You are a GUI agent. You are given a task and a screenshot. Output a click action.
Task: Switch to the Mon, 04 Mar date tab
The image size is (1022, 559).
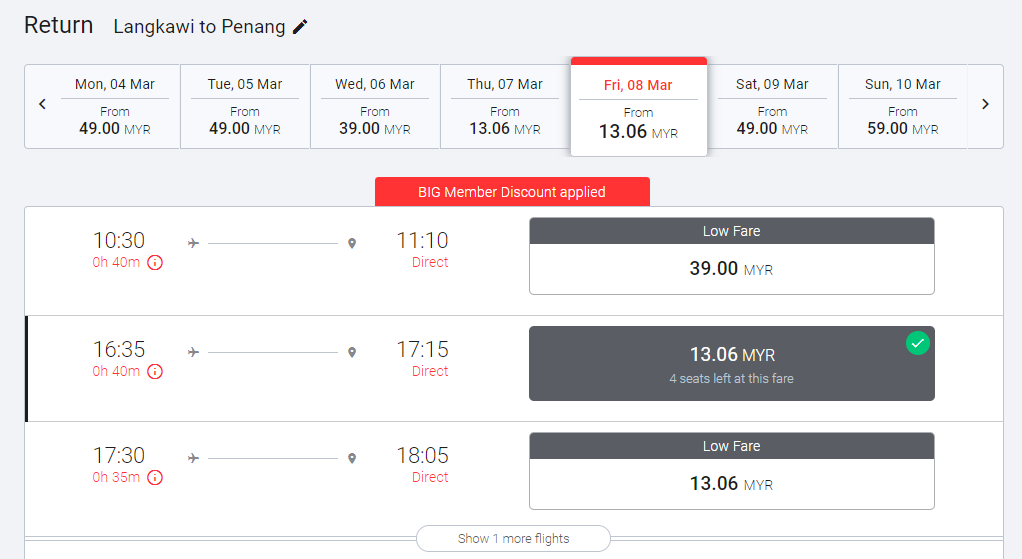point(115,106)
